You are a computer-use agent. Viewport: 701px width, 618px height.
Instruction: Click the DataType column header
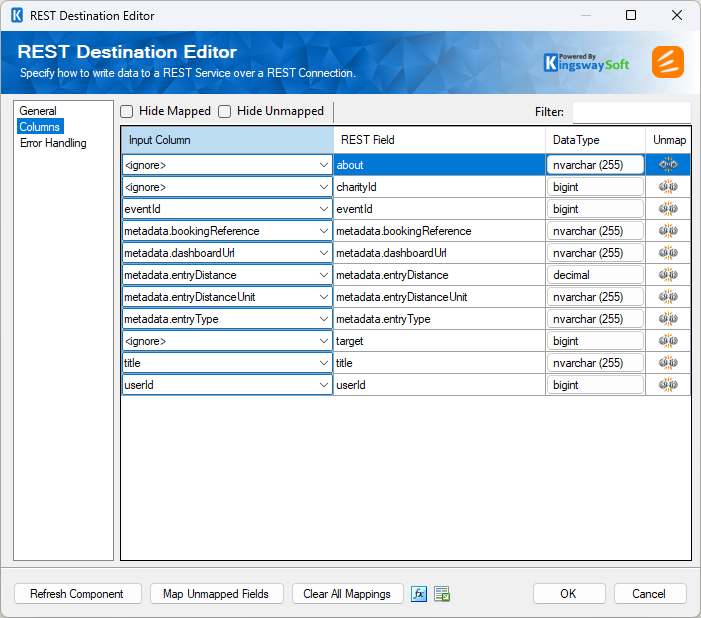coord(595,140)
